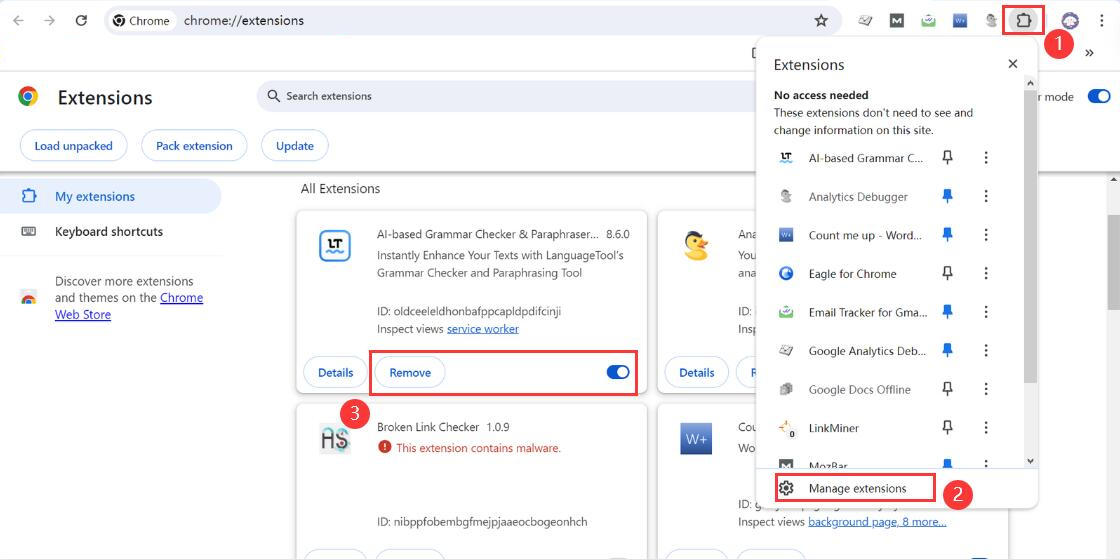Select My extensions in sidebar

[x=111, y=196]
